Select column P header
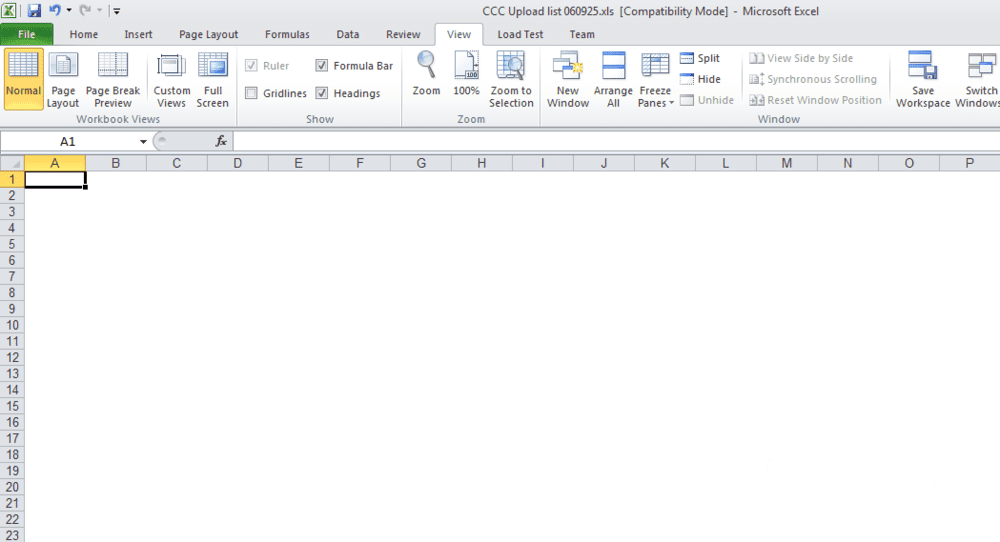Viewport: 1000px width, 542px height. click(x=969, y=163)
